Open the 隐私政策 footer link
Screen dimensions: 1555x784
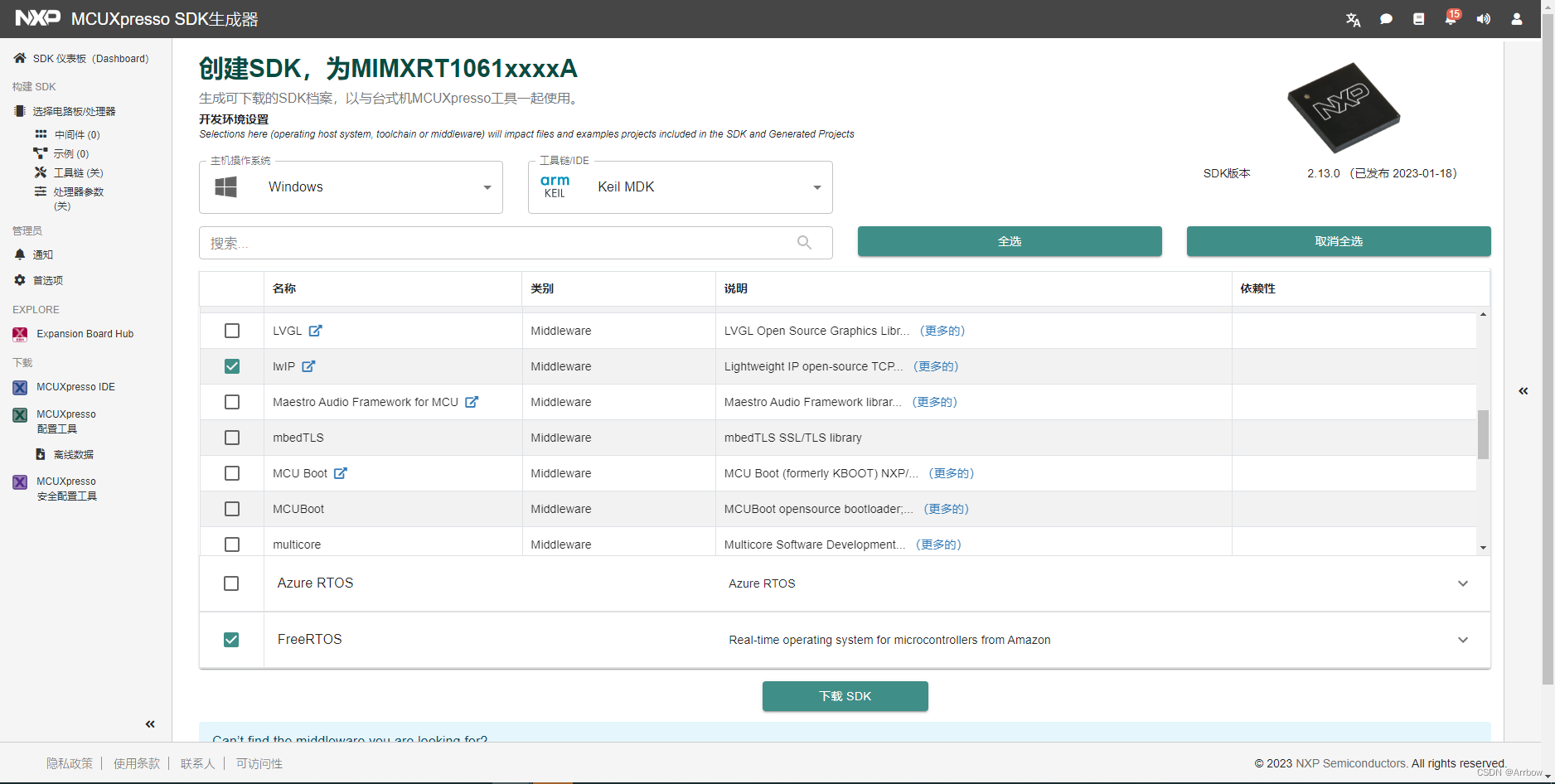[x=70, y=763]
